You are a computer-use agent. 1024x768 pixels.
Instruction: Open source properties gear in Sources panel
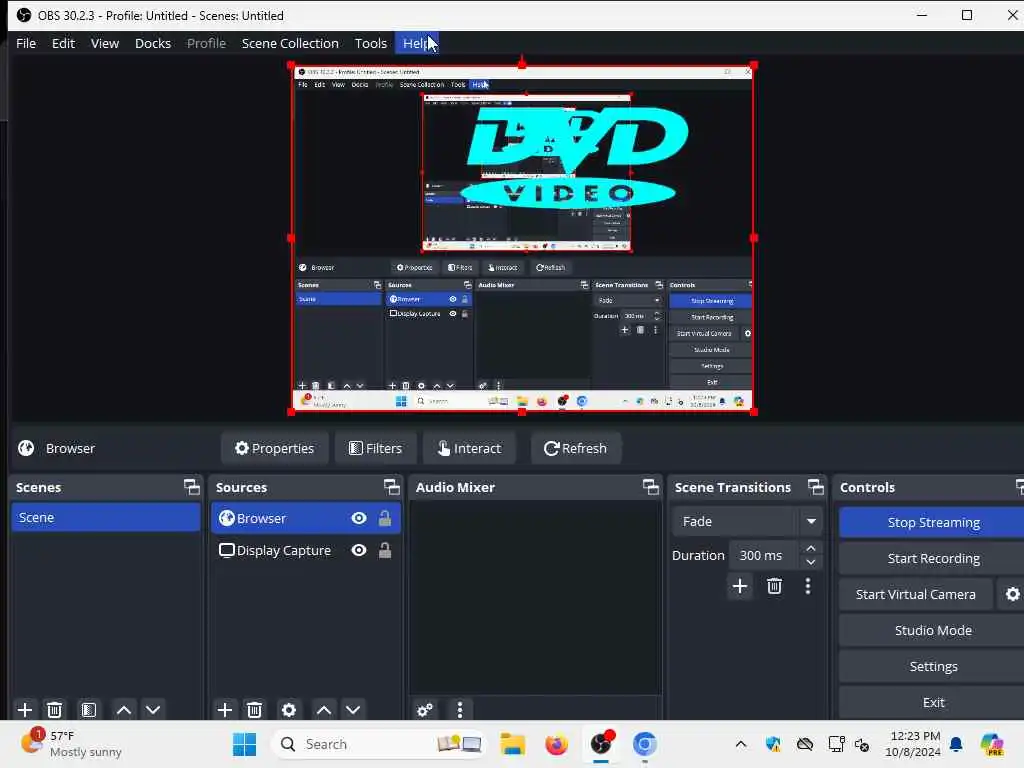[289, 710]
